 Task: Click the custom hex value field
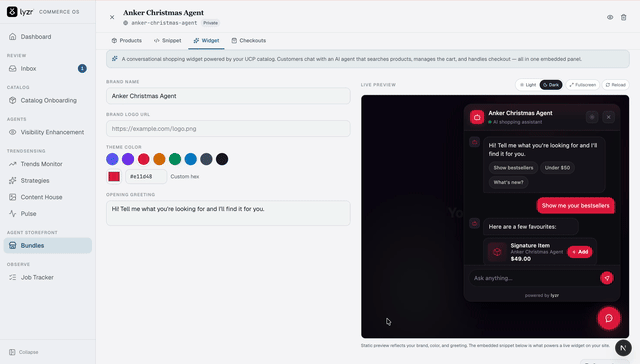click(146, 176)
